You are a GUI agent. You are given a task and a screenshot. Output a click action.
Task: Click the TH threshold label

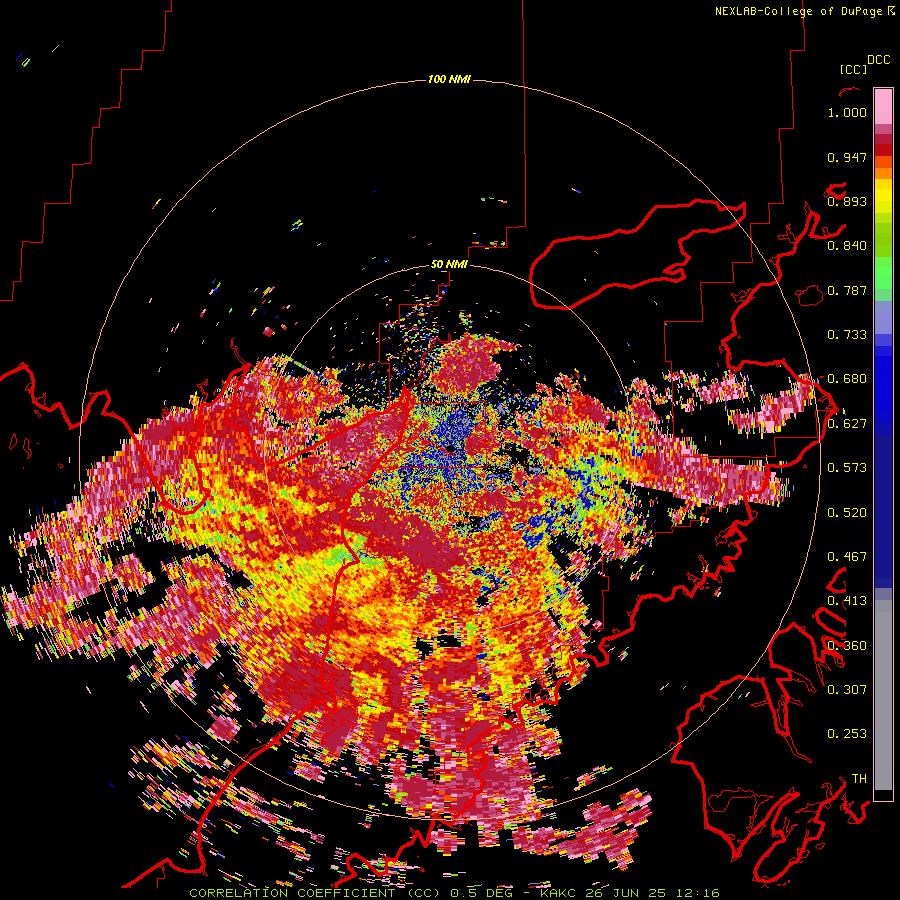[x=859, y=779]
